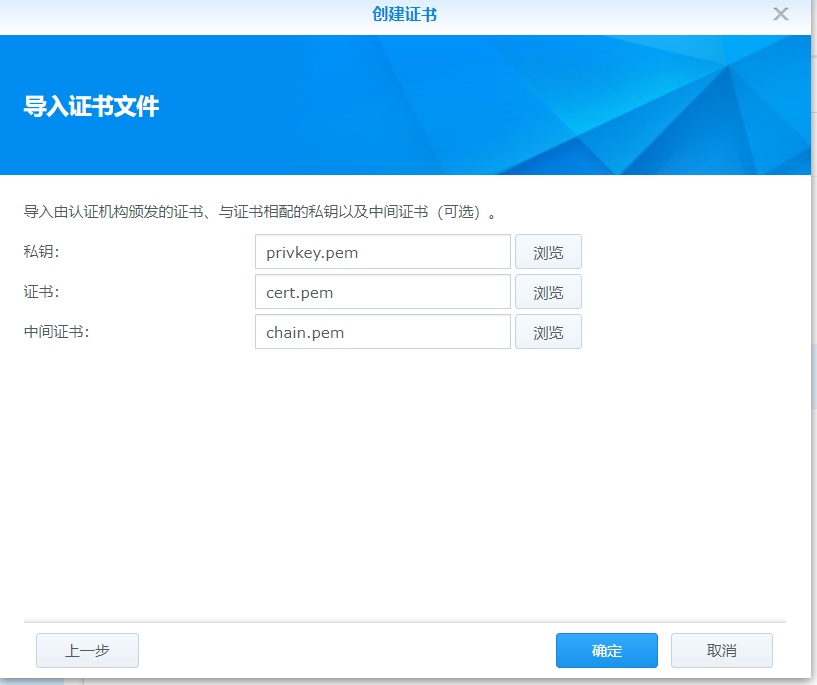Click 浏览 beside the 中间证书 field
Image resolution: width=817 pixels, height=685 pixels.
pyautogui.click(x=548, y=331)
